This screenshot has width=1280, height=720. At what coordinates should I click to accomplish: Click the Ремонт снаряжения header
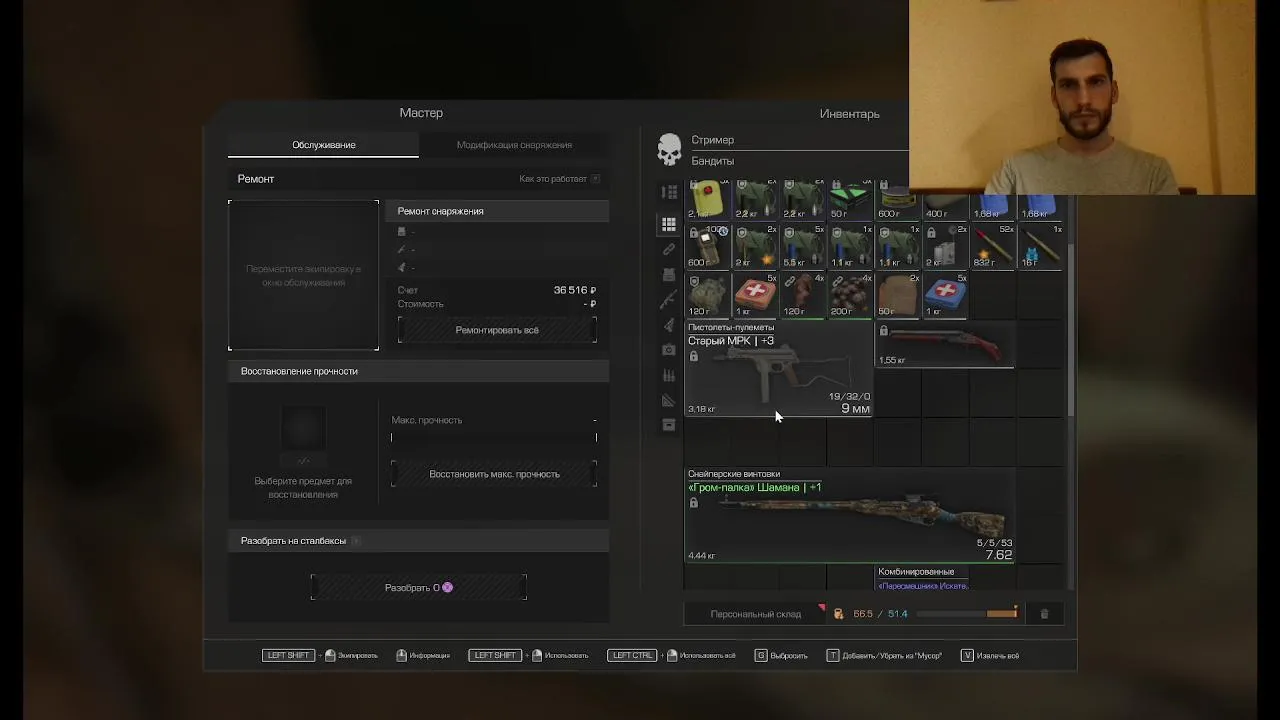[x=497, y=211]
